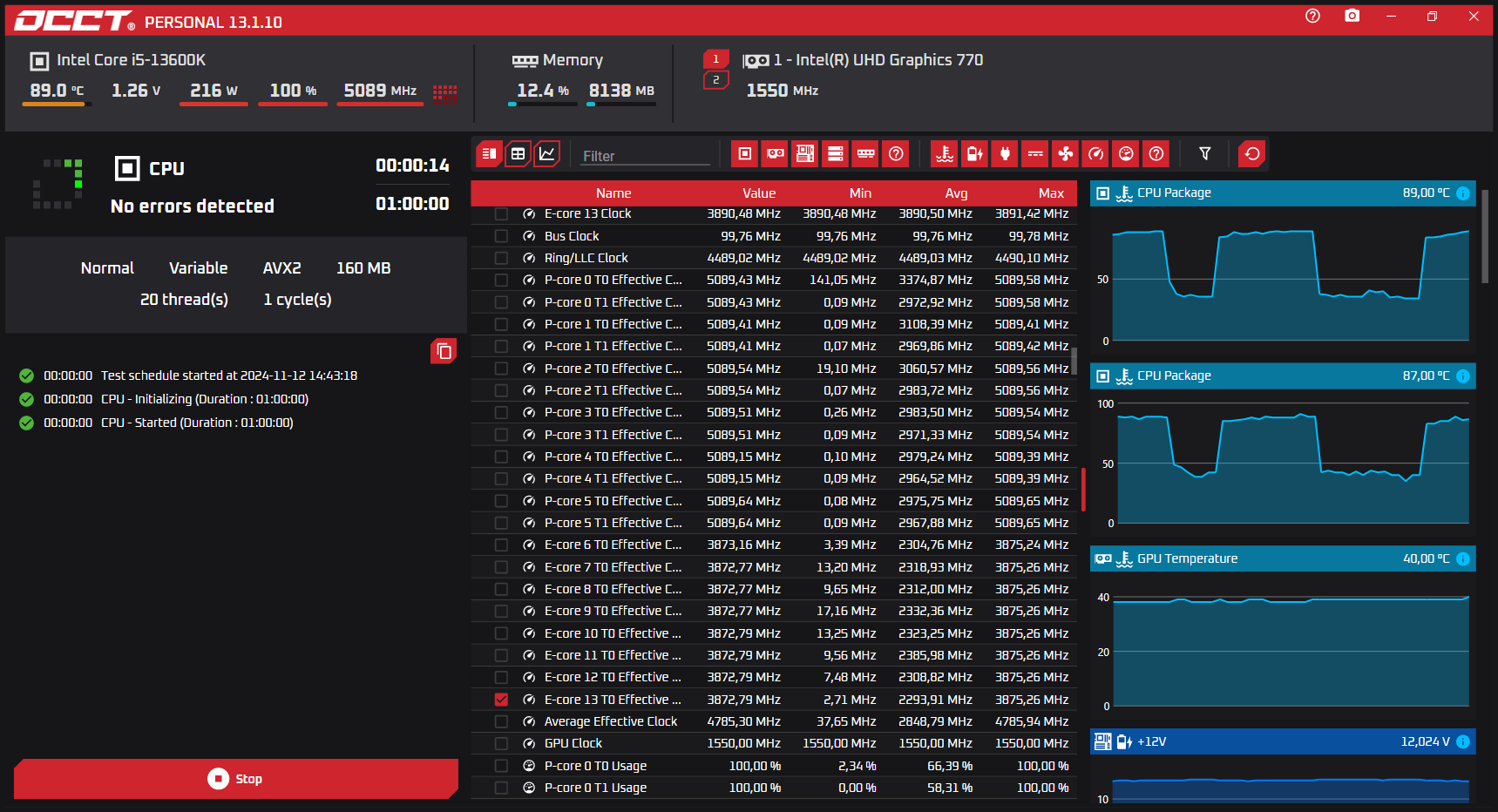This screenshot has height=812, width=1498.
Task: Sort the table by Name column
Action: point(613,193)
